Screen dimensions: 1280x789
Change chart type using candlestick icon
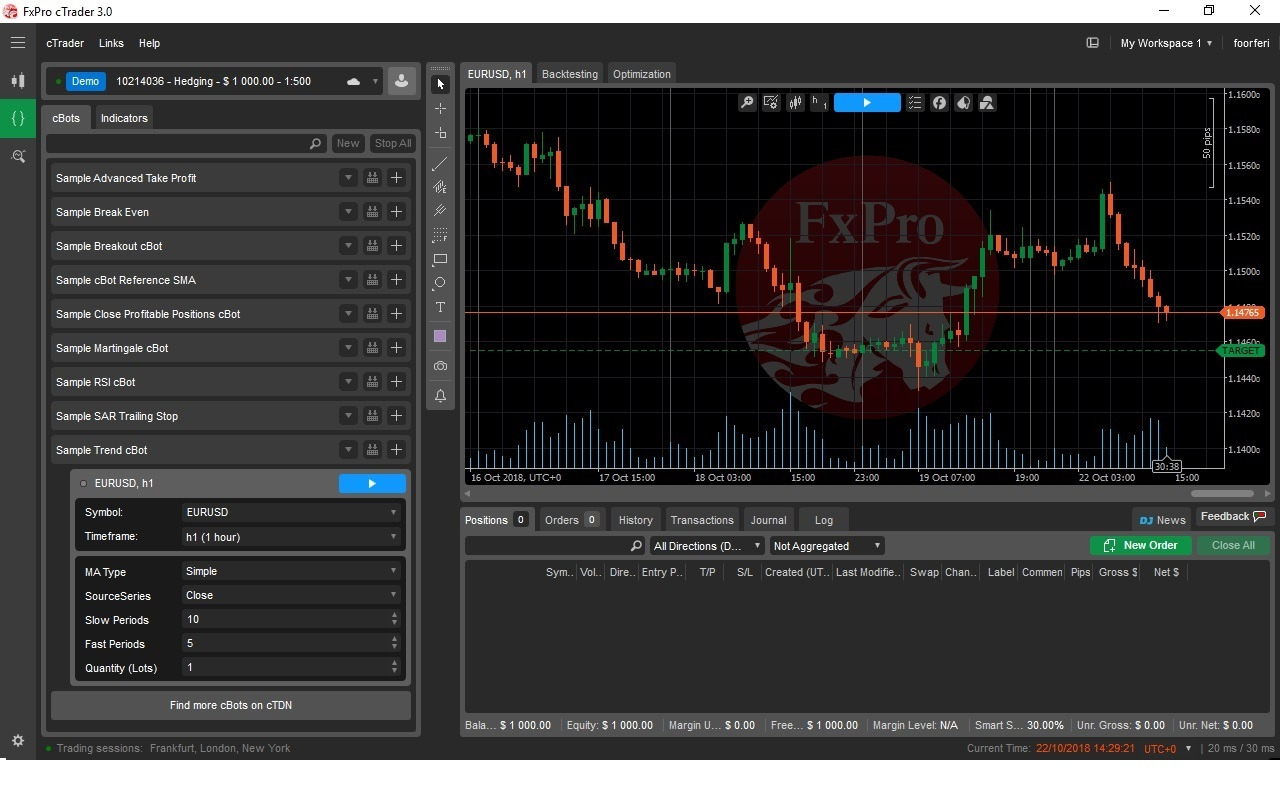coord(796,103)
